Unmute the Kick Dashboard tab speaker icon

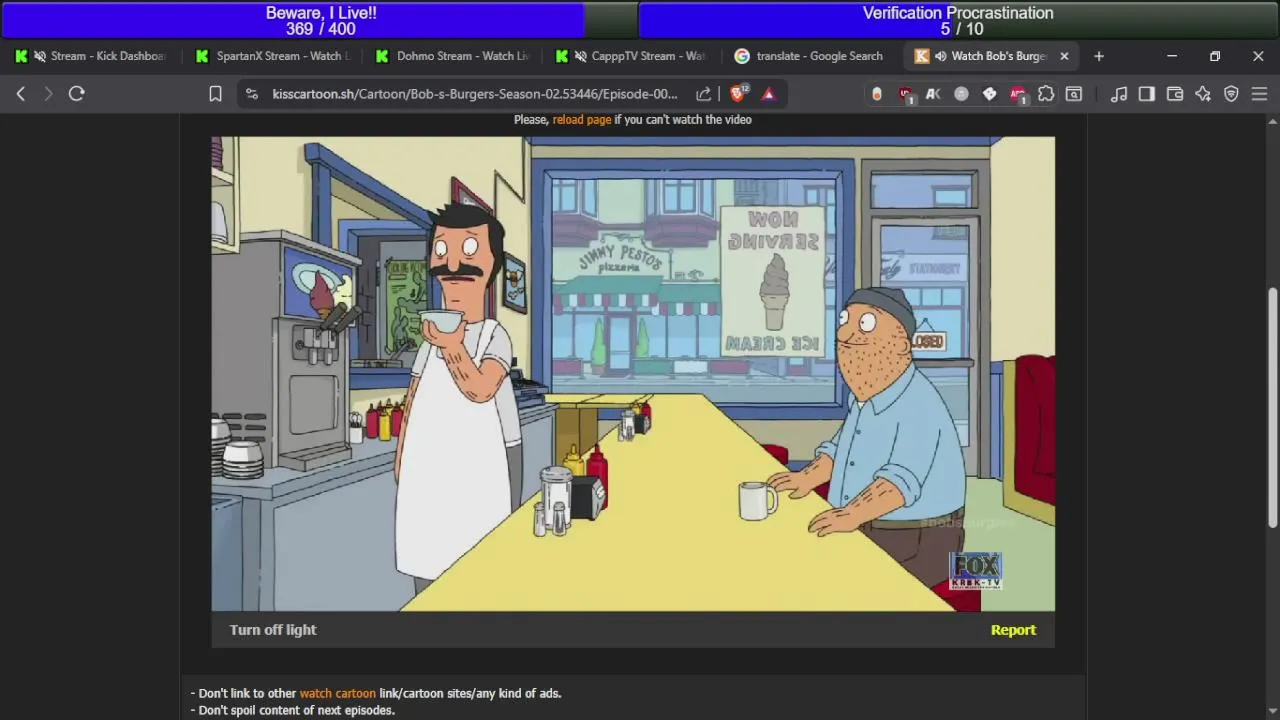40,56
